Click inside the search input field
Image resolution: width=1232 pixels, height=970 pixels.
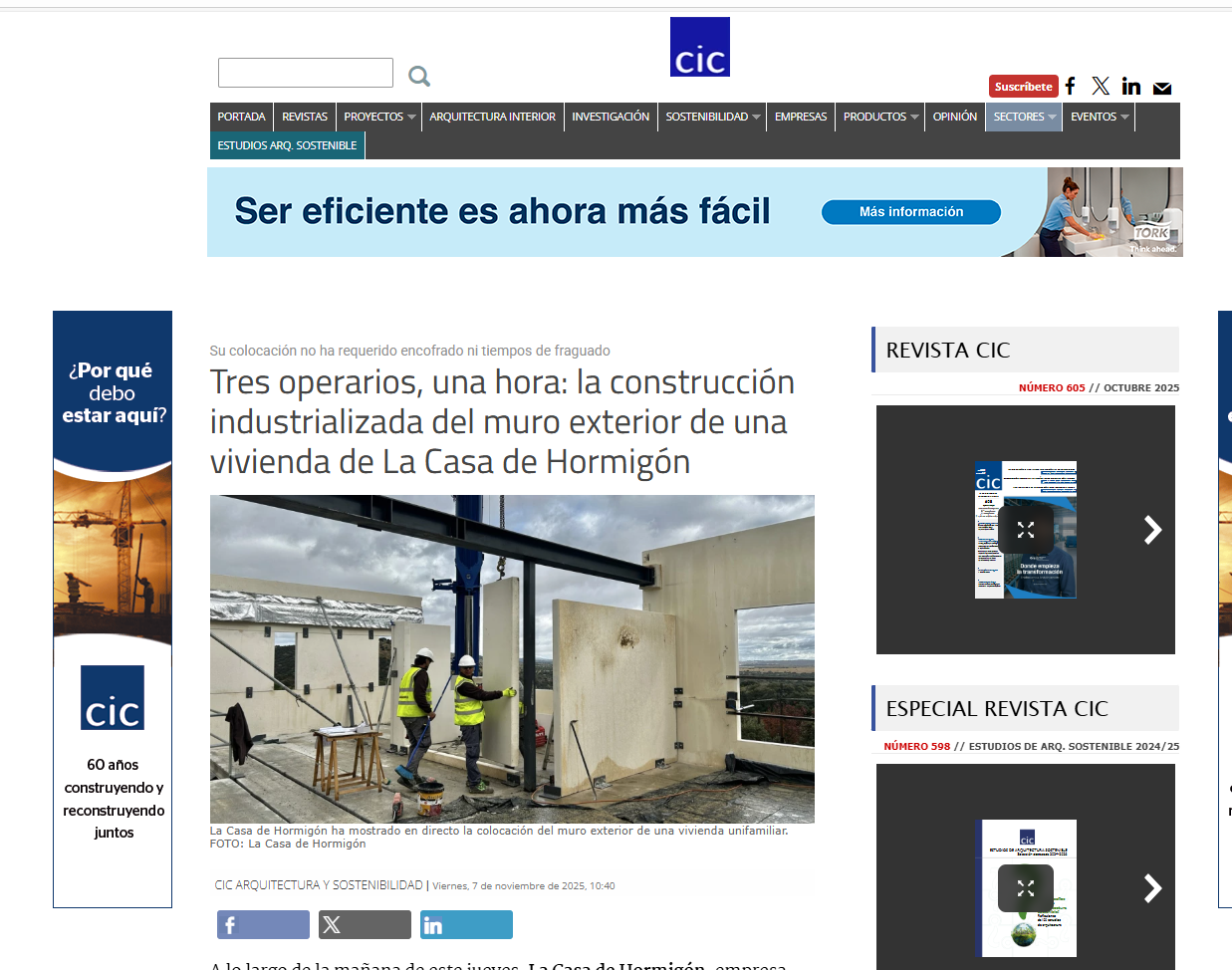click(x=305, y=72)
